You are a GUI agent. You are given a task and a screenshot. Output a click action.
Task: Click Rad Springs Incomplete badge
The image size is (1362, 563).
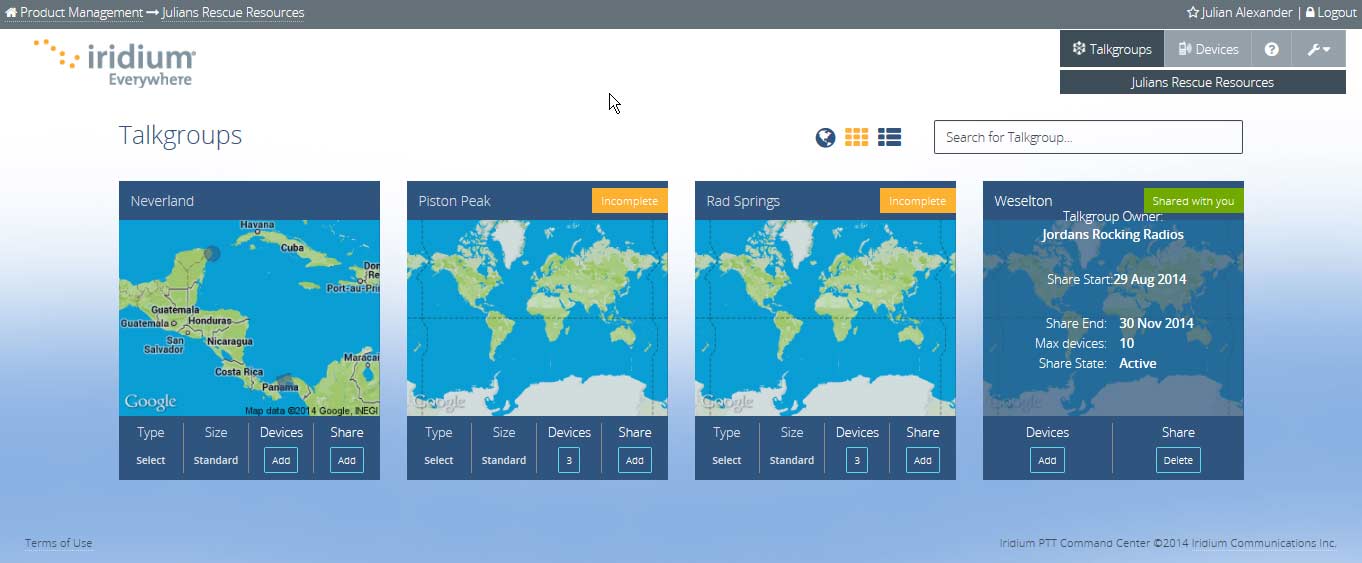pos(918,201)
